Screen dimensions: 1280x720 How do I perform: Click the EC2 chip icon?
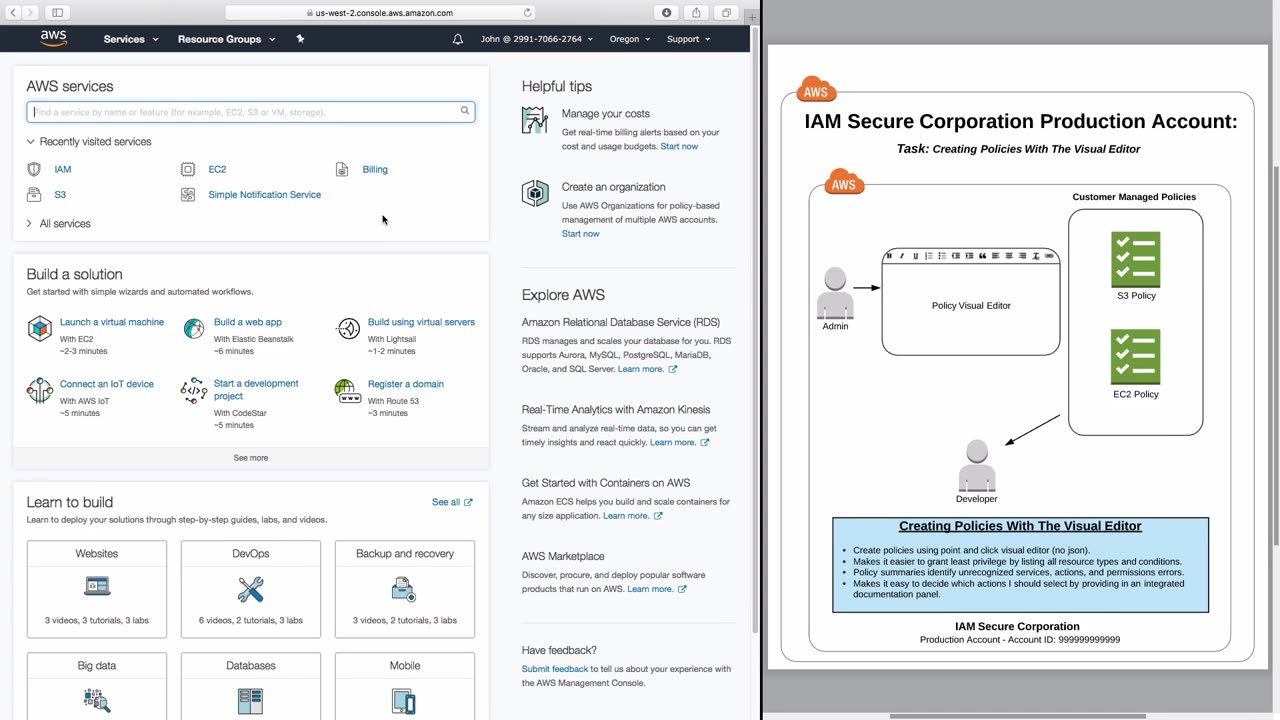coord(188,169)
